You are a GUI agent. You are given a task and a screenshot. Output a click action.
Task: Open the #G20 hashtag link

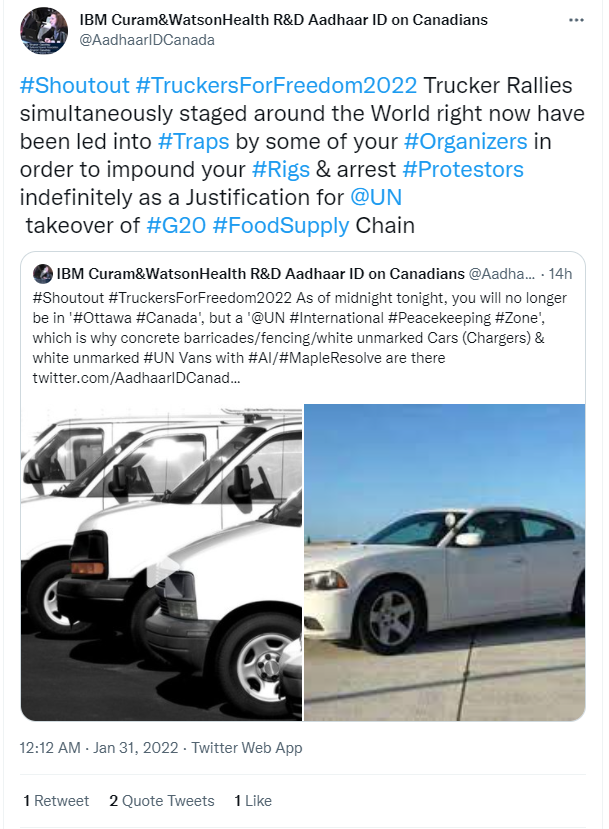click(176, 226)
